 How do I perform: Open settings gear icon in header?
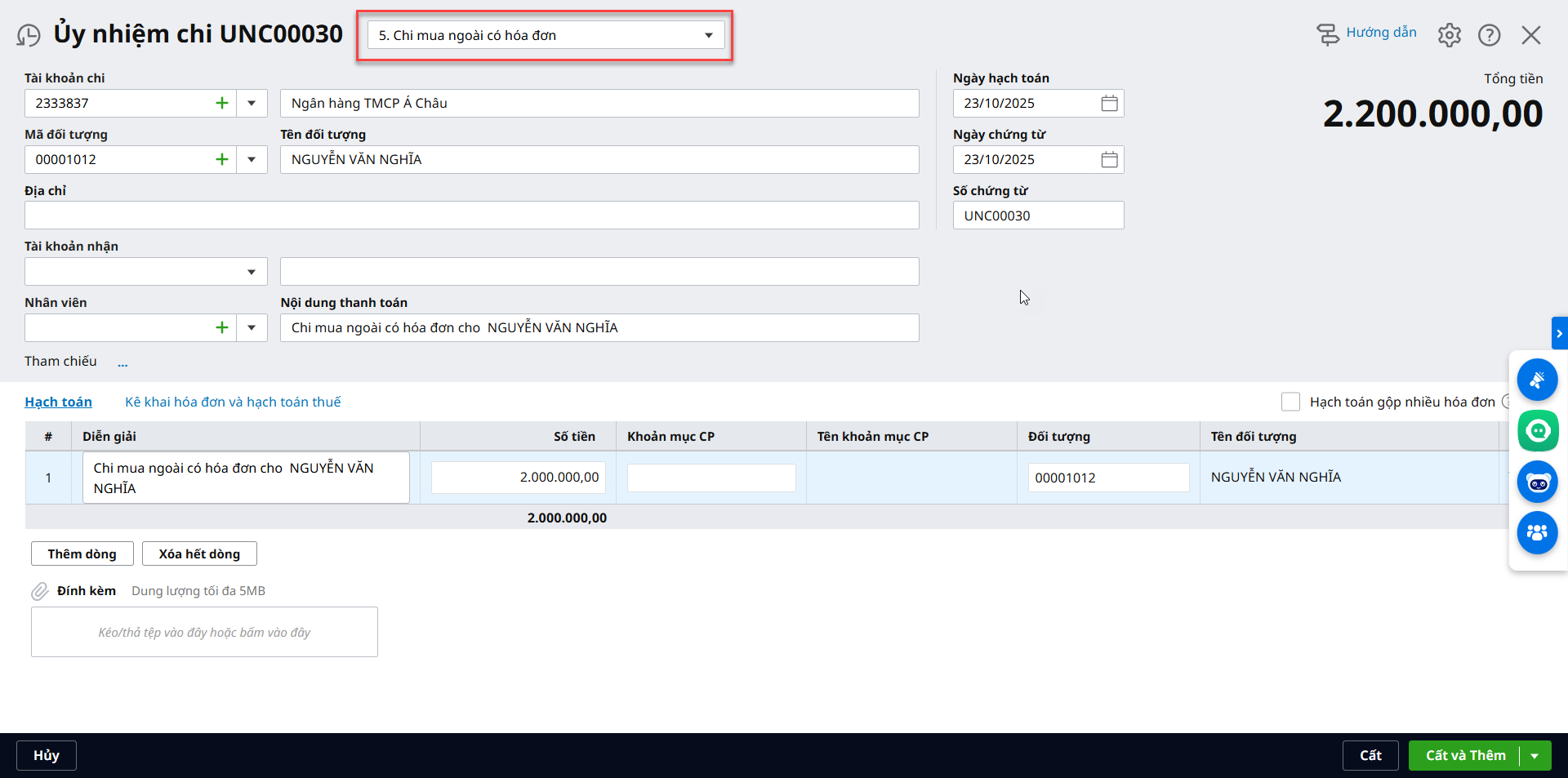[1449, 35]
